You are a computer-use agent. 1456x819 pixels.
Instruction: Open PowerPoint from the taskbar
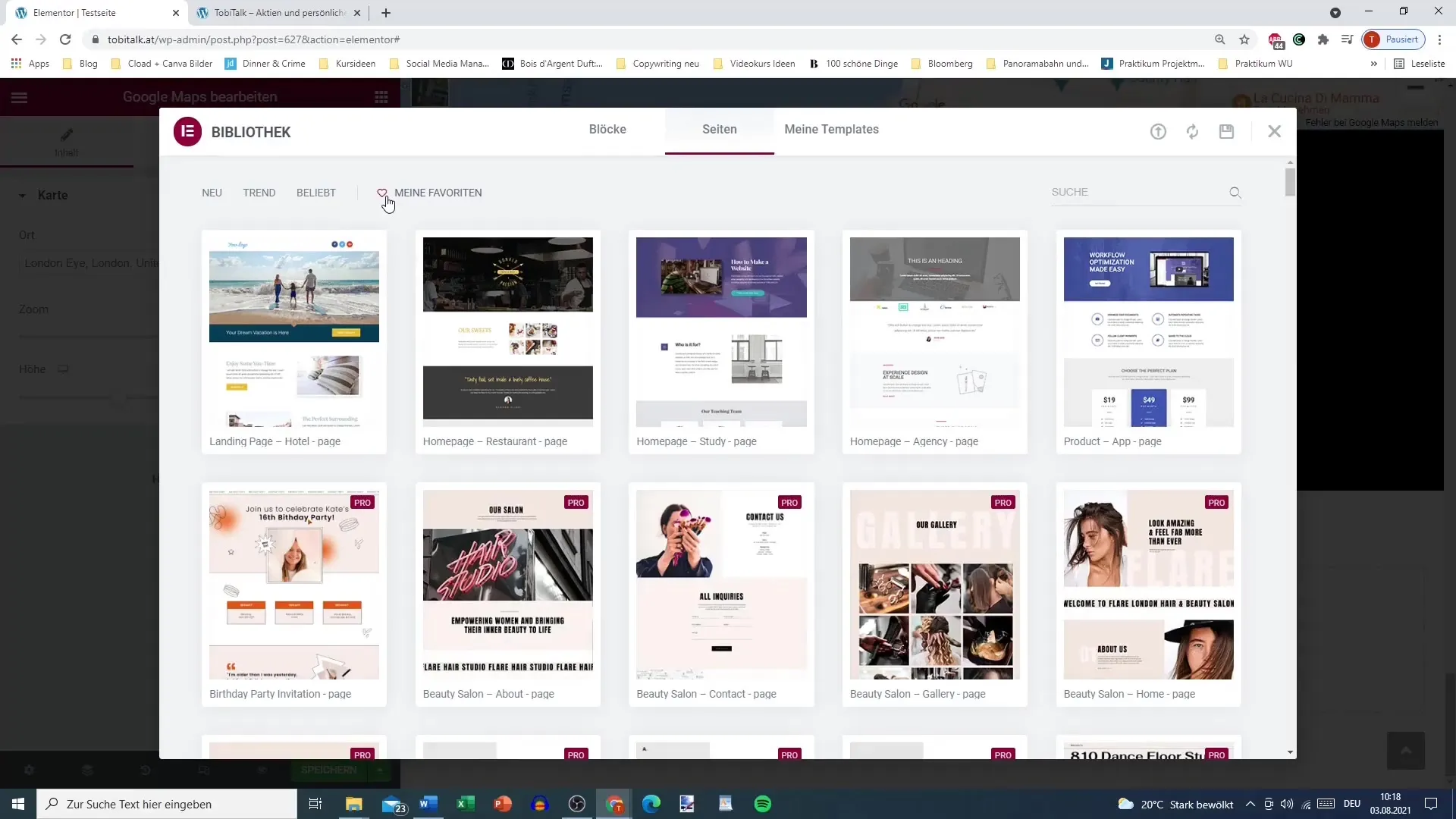[x=503, y=804]
